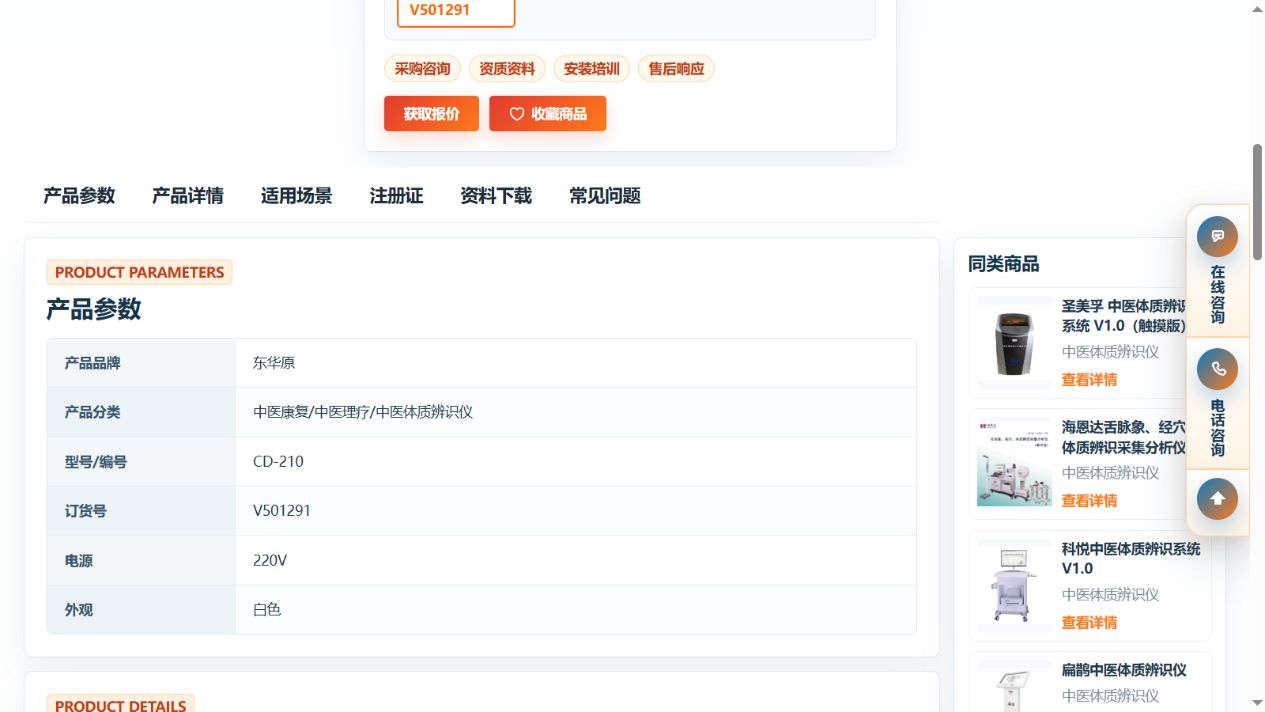Click the 扁鹊 product thumbnail
This screenshot has height=712, width=1265.
(1014, 687)
